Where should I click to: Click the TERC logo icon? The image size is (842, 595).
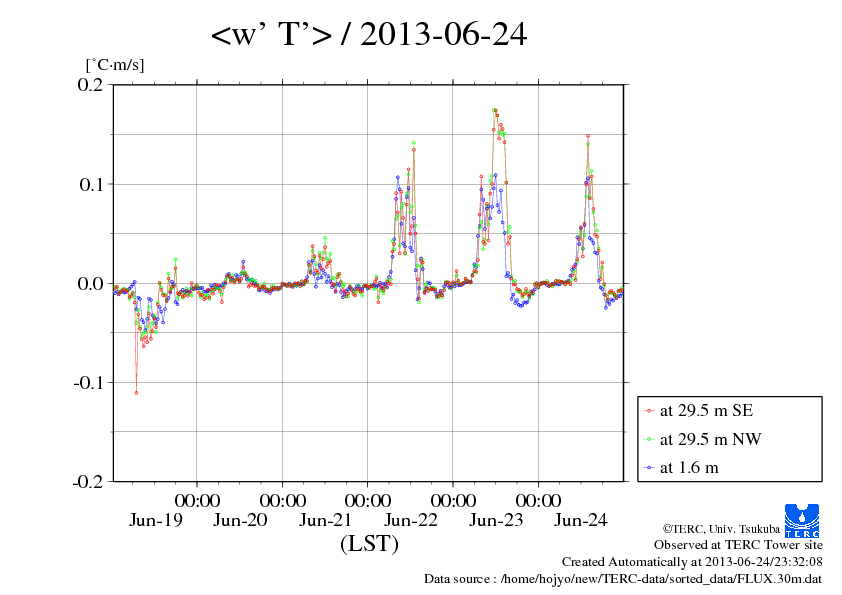pos(802,521)
